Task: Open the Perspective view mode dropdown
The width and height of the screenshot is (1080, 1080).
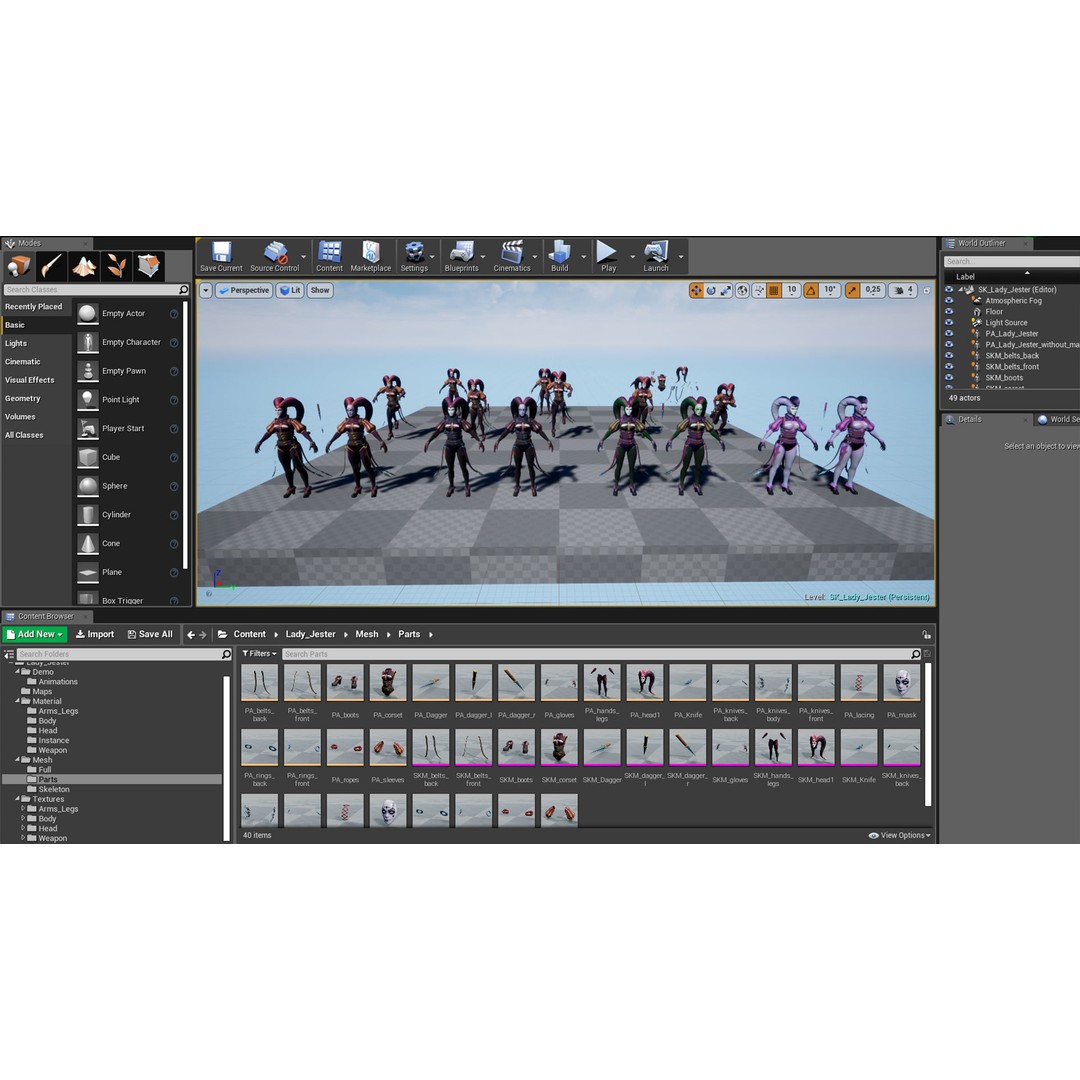Action: (x=244, y=291)
